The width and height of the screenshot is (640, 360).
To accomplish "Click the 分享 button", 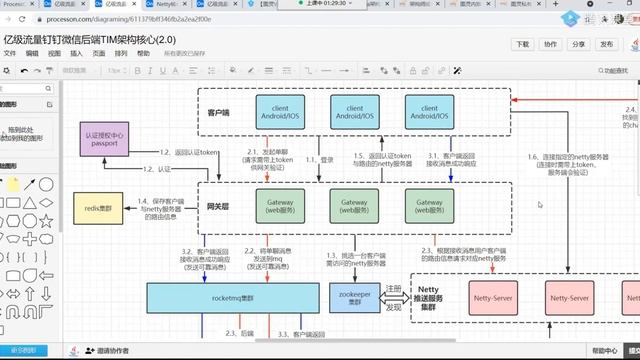I will click(x=578, y=44).
